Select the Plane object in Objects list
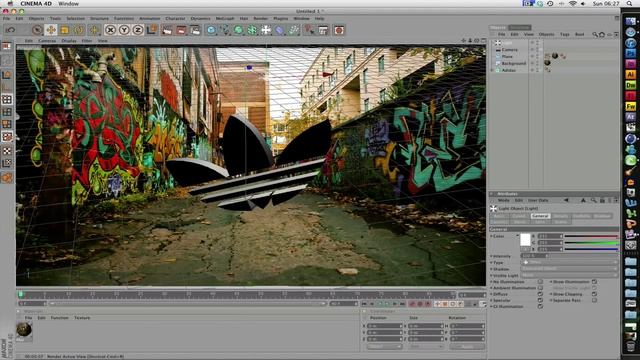Image resolution: width=640 pixels, height=360 pixels. [507, 56]
